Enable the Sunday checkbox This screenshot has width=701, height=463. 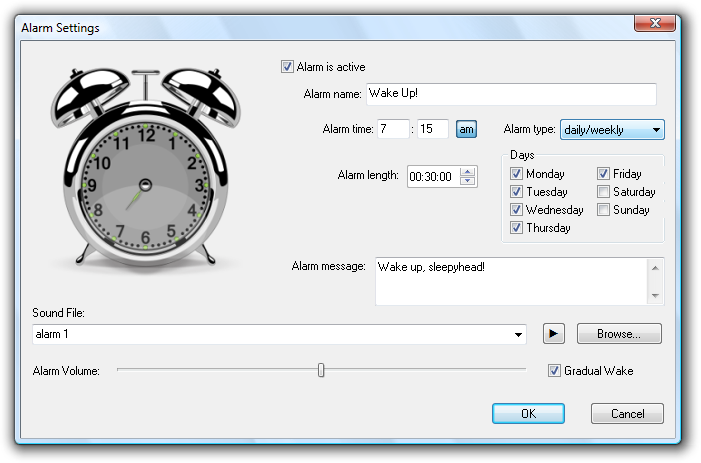point(604,210)
